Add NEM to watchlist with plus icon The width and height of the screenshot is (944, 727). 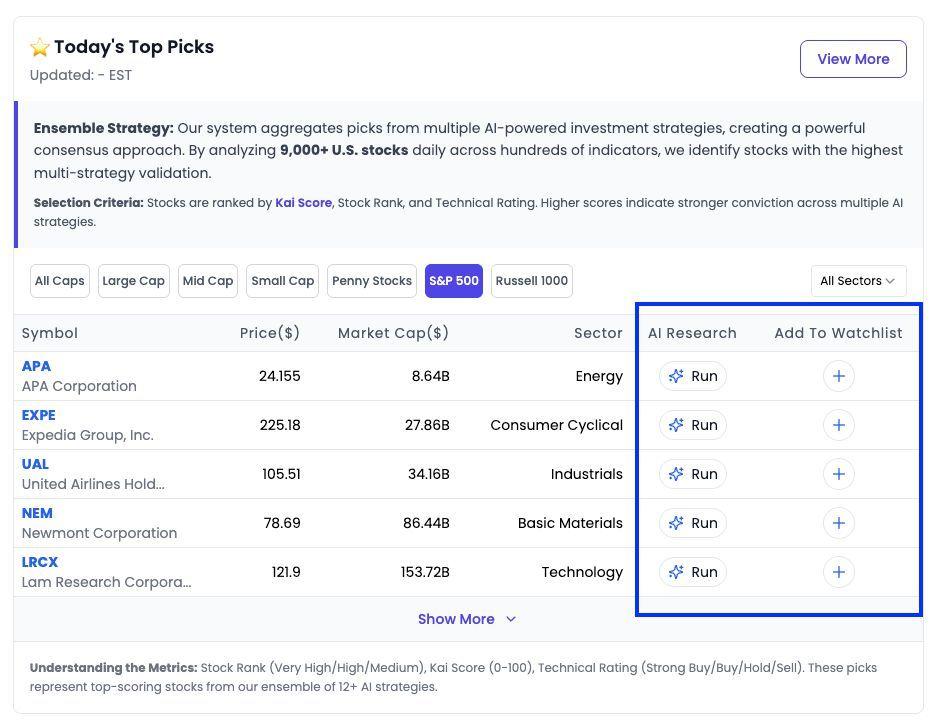pos(839,523)
